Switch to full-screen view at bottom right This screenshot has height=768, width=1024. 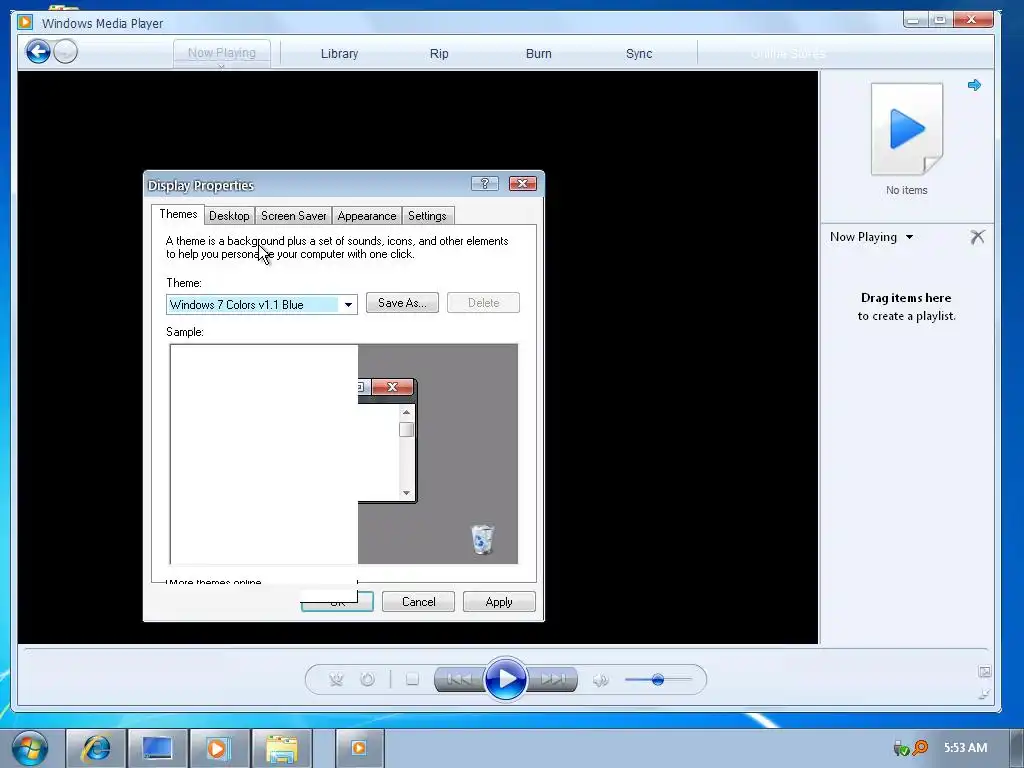[985, 671]
